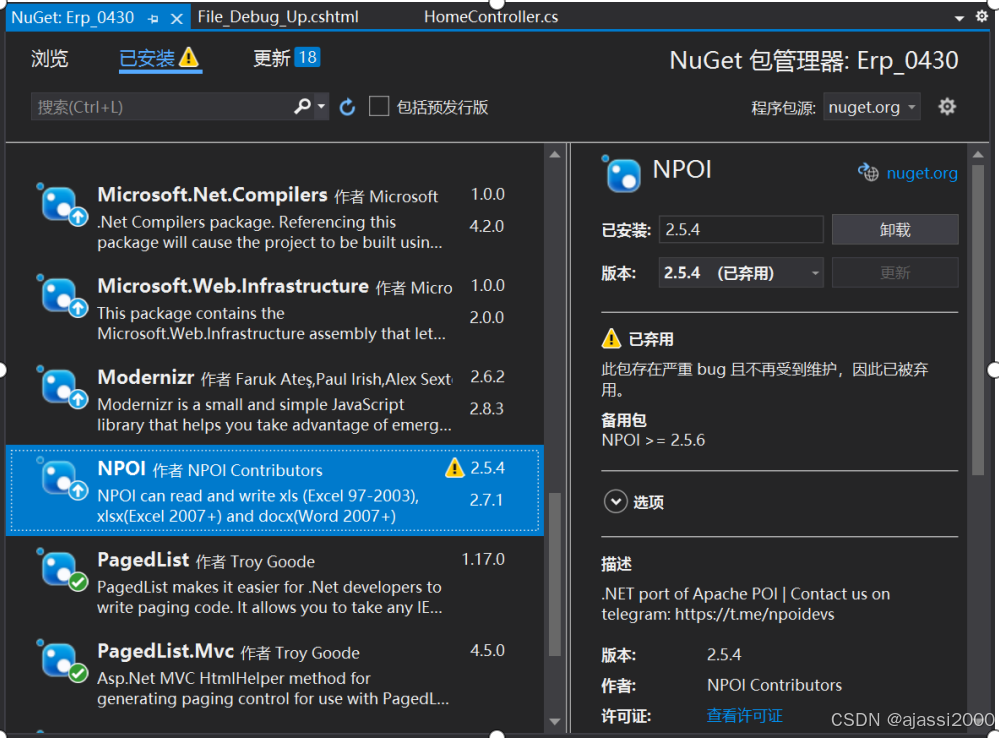This screenshot has height=738, width=999.
Task: Click the PagedList package icon
Action: pos(62,570)
